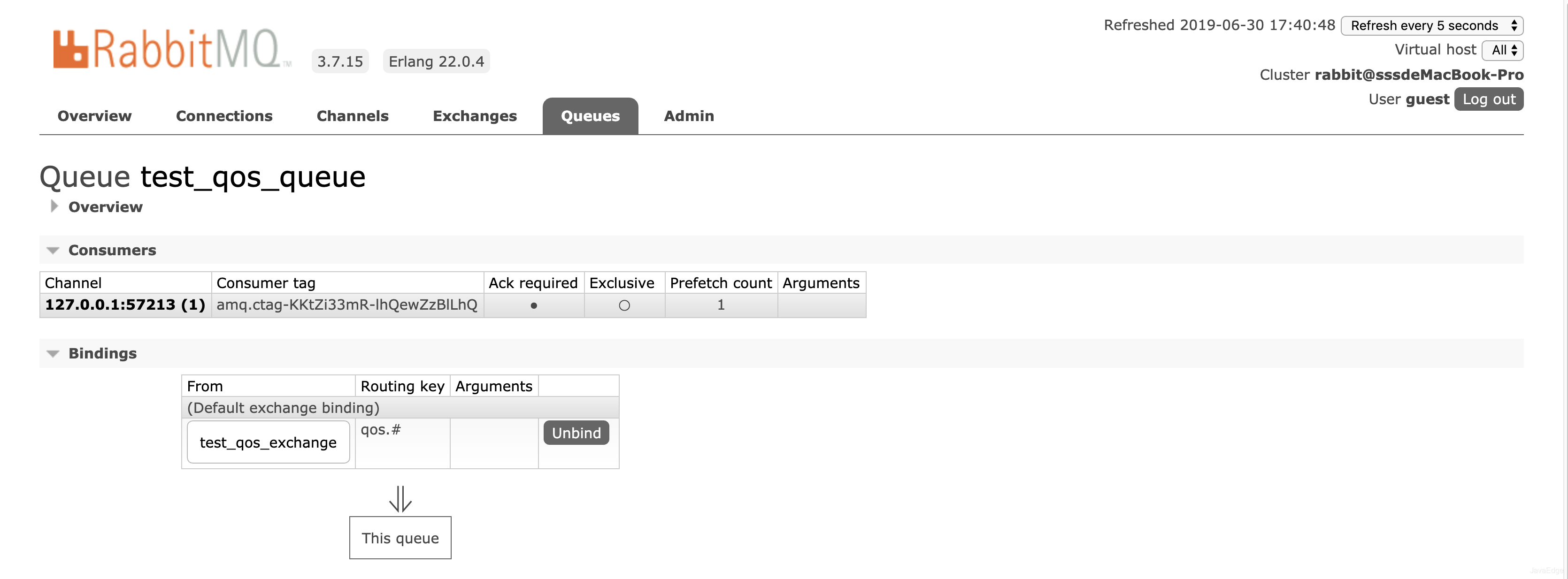The width and height of the screenshot is (1568, 579).
Task: Collapse the Bindings section
Action: pos(102,353)
